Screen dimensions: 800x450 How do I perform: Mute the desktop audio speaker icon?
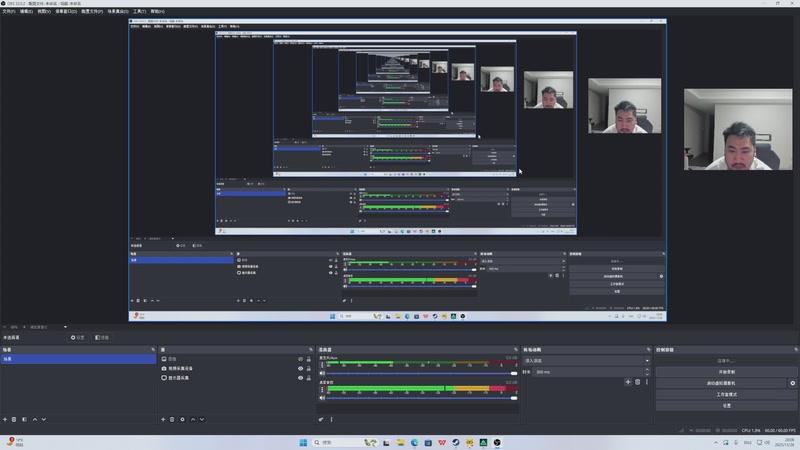pos(322,398)
